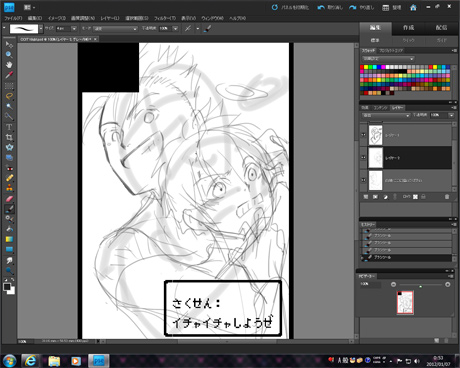Screen dimensions: 460x368
Task: Select the Crop tool
Action: [x=9, y=137]
